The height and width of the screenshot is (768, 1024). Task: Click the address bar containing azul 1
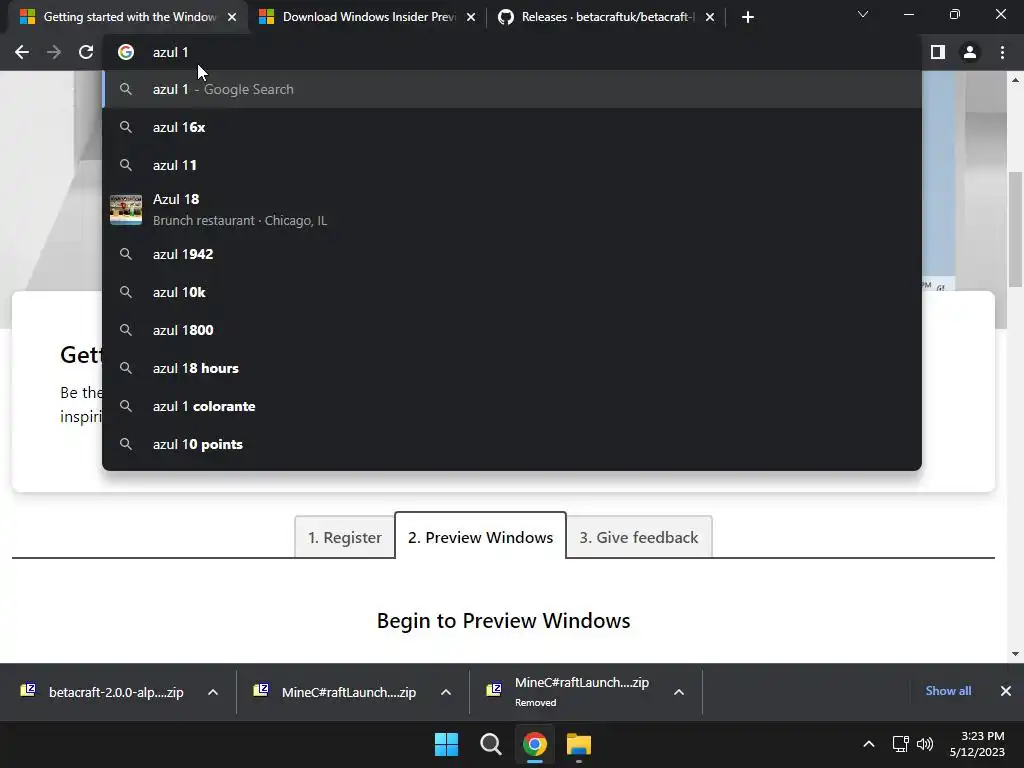(512, 52)
